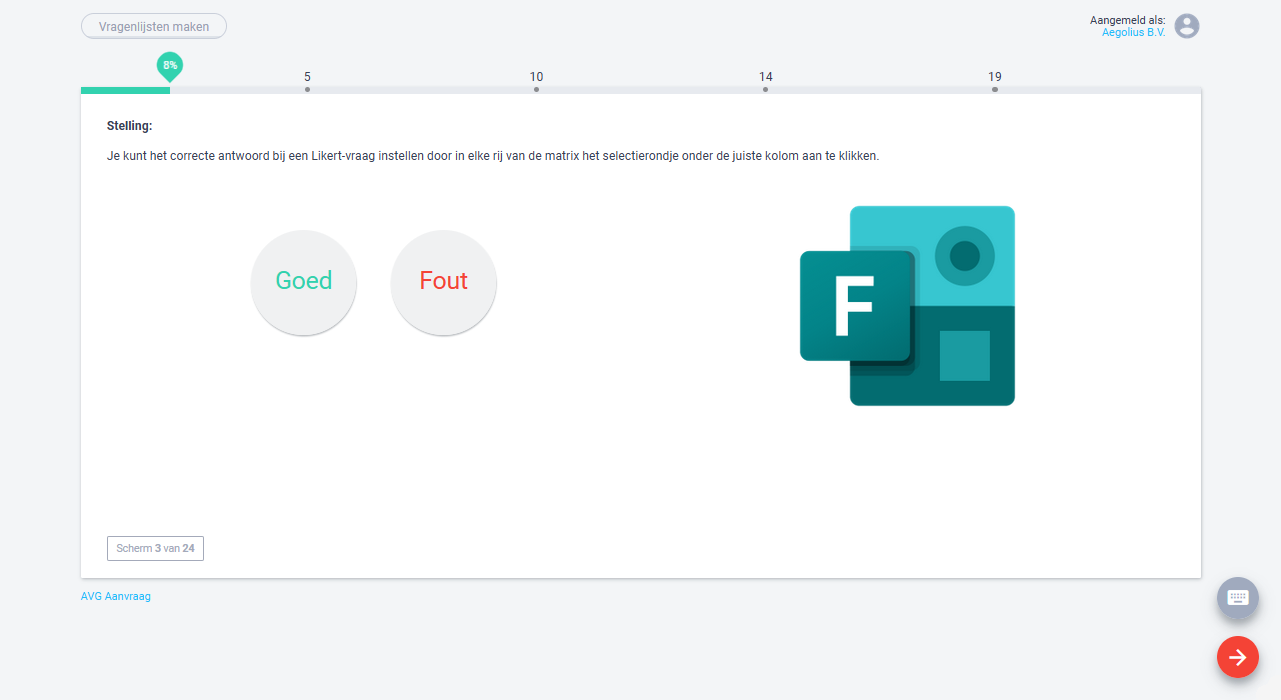Jump to progress marker 19

click(x=994, y=80)
